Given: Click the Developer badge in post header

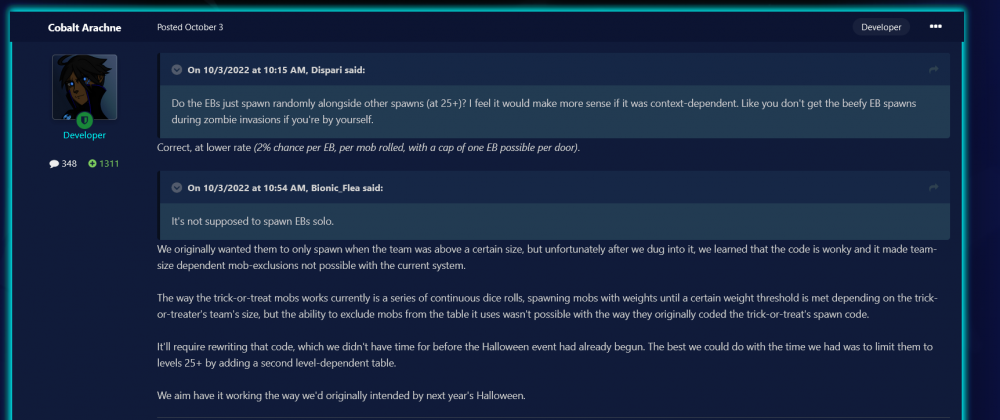Looking at the screenshot, I should pos(881,27).
